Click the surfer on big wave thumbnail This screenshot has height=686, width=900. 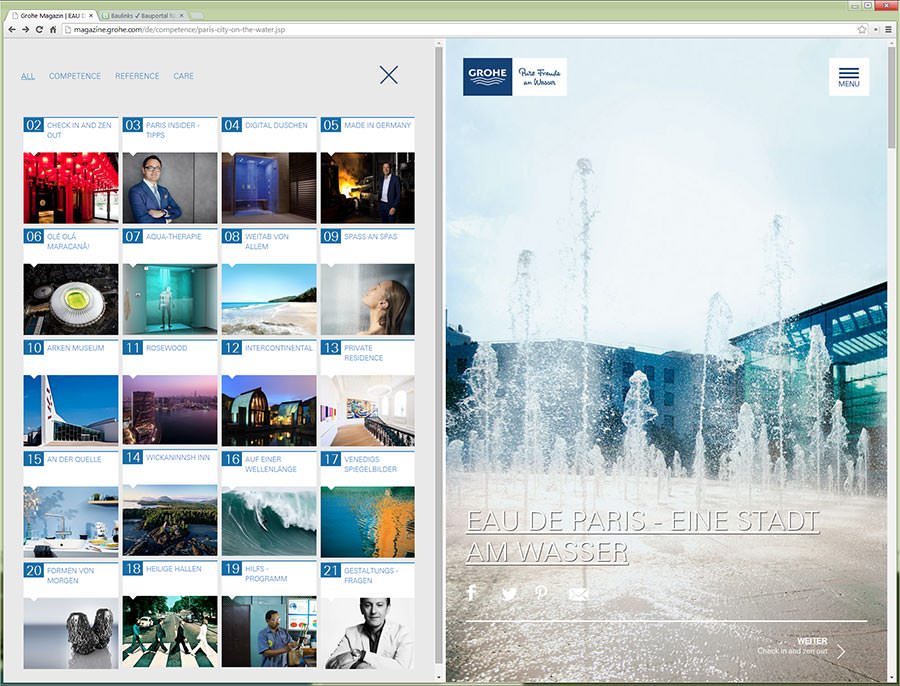(269, 522)
